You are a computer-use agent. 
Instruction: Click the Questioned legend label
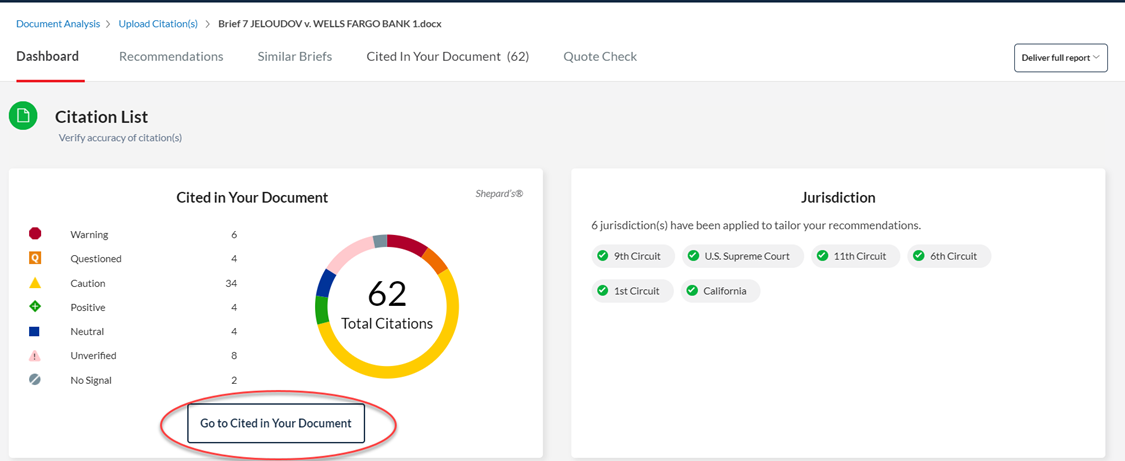(x=95, y=259)
